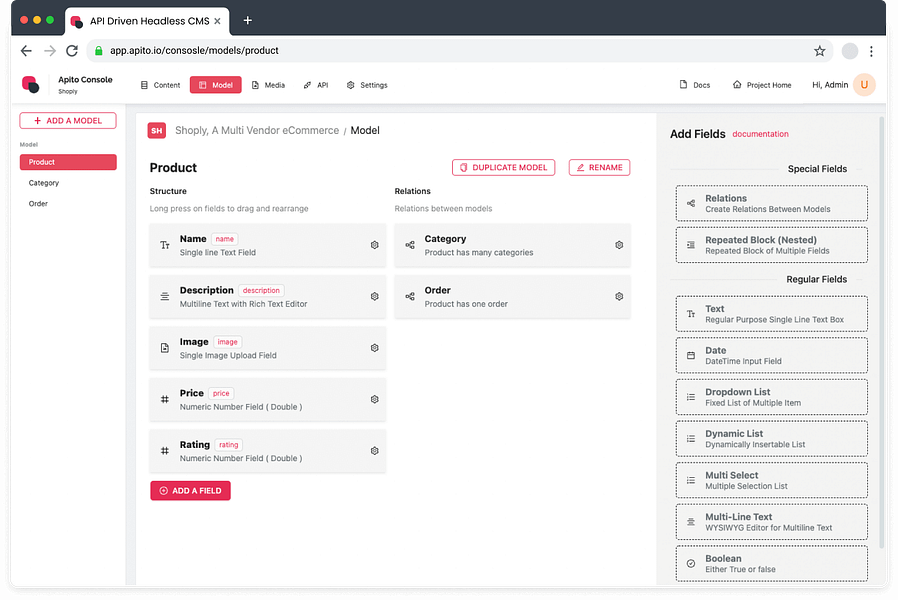Click Shoply breadcrumb project name

coord(257,131)
